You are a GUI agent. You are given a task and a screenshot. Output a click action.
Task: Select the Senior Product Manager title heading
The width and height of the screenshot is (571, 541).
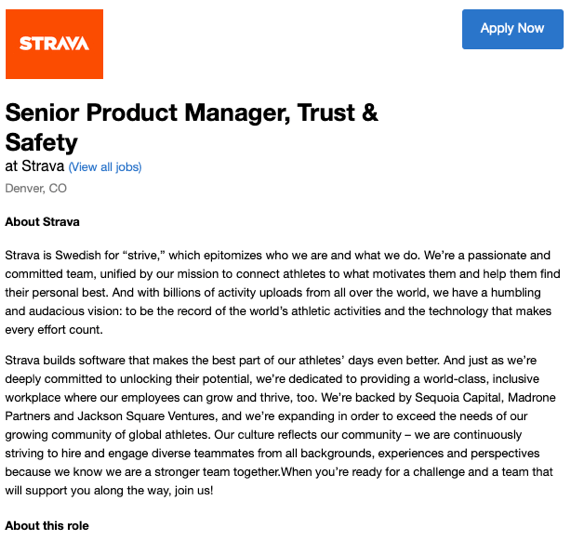point(192,127)
